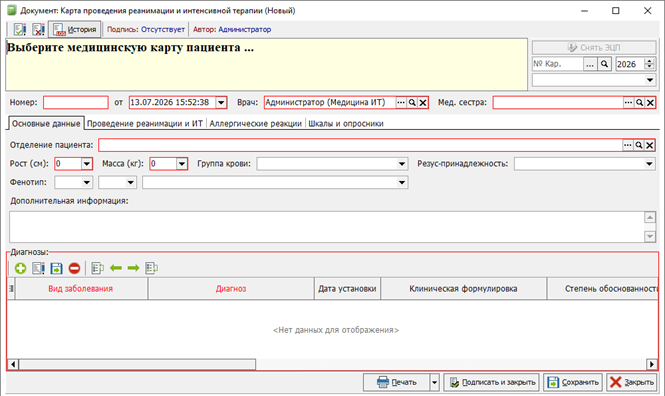Search doctor with Врач magnifier icon
Screen dimensions: 665x396
pos(412,103)
